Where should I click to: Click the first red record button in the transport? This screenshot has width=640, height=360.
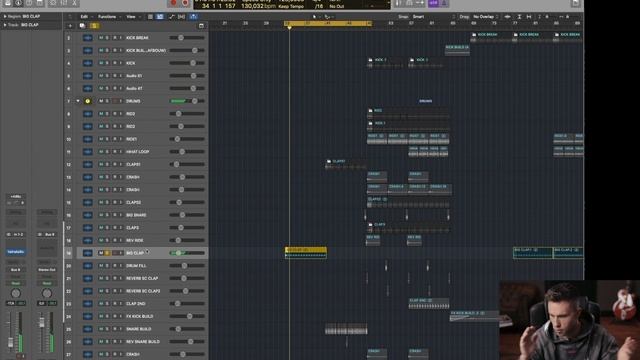173,3
